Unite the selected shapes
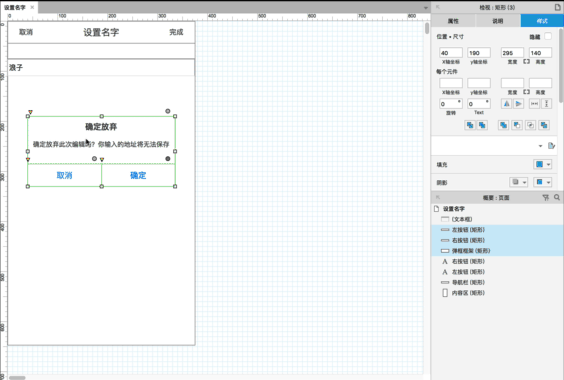This screenshot has height=380, width=564. (x=503, y=125)
